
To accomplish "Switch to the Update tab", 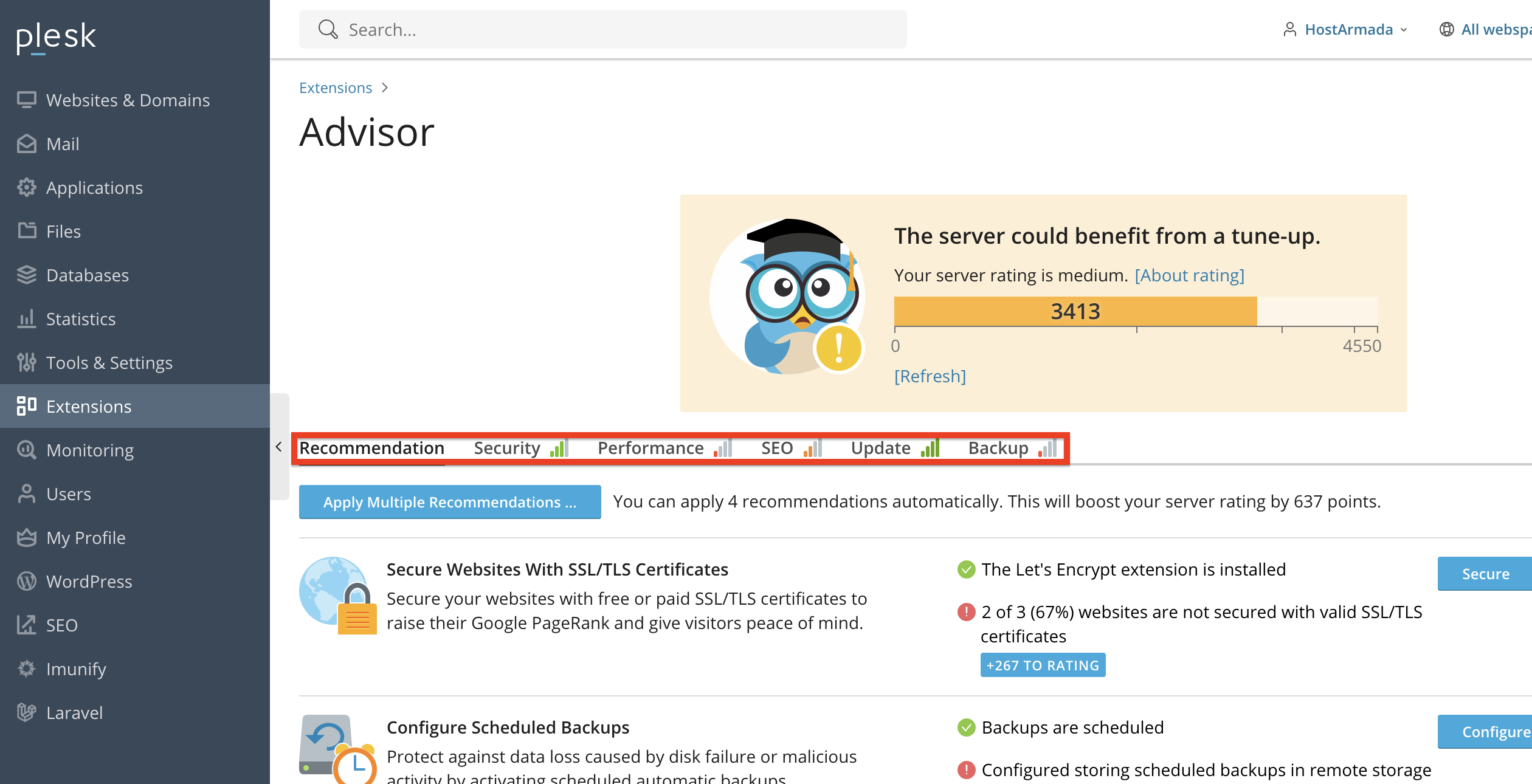I will pos(895,448).
